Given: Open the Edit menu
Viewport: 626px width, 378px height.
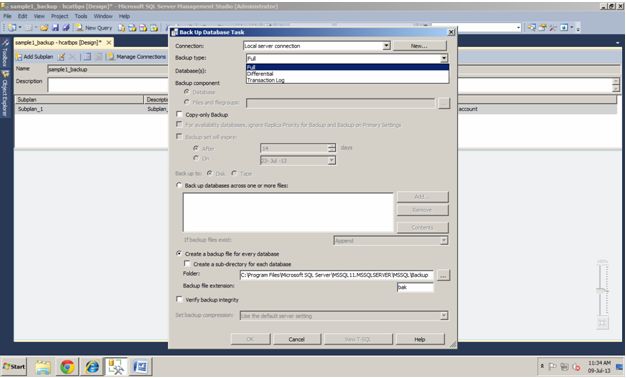Looking at the screenshot, I should click(x=23, y=16).
